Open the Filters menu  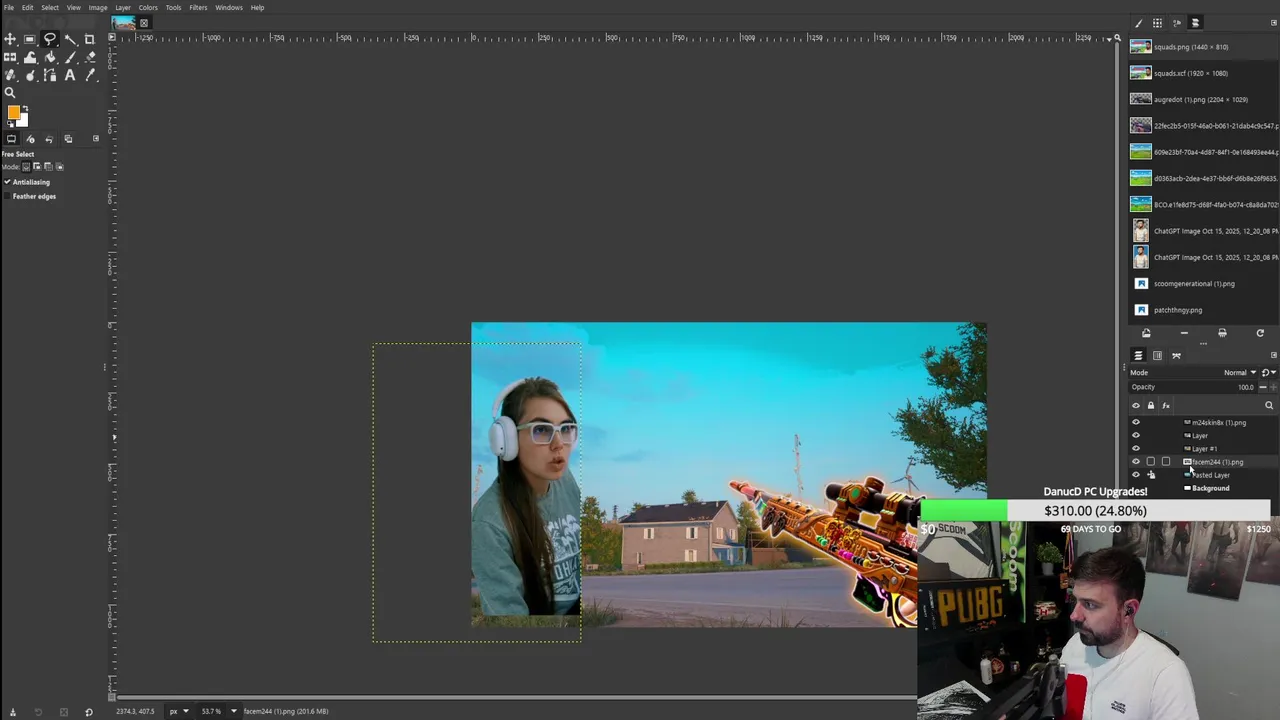(x=198, y=7)
